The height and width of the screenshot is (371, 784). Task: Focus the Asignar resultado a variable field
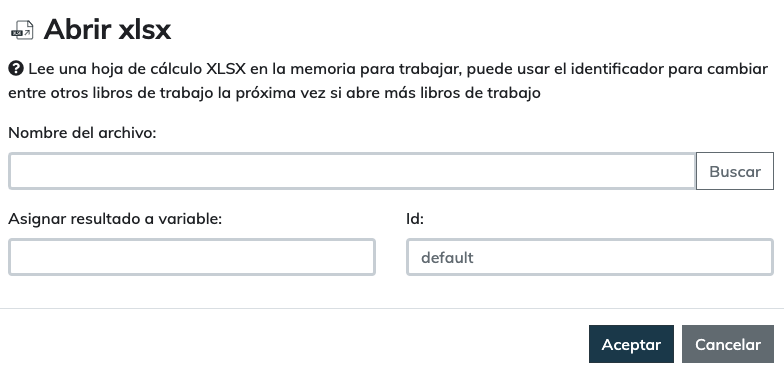pos(192,257)
